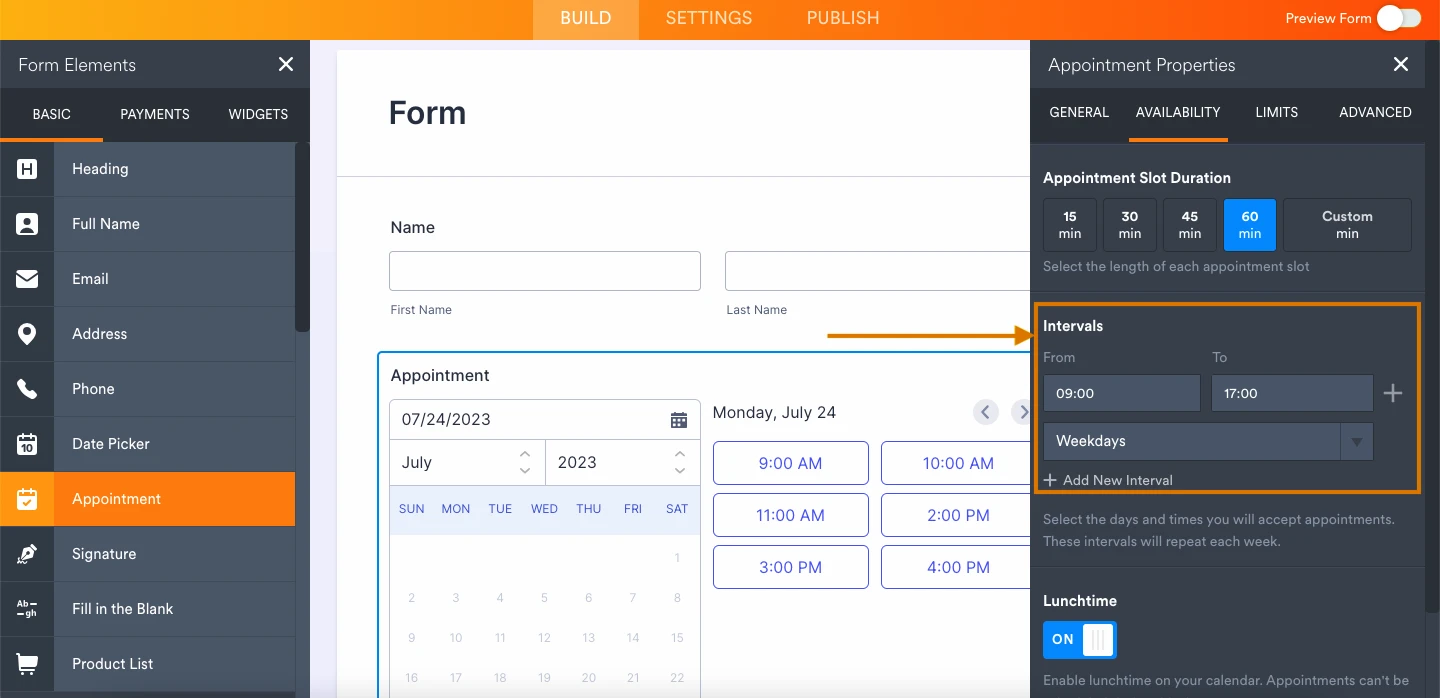Select the Full Name person icon
The image size is (1440, 698).
pyautogui.click(x=27, y=224)
